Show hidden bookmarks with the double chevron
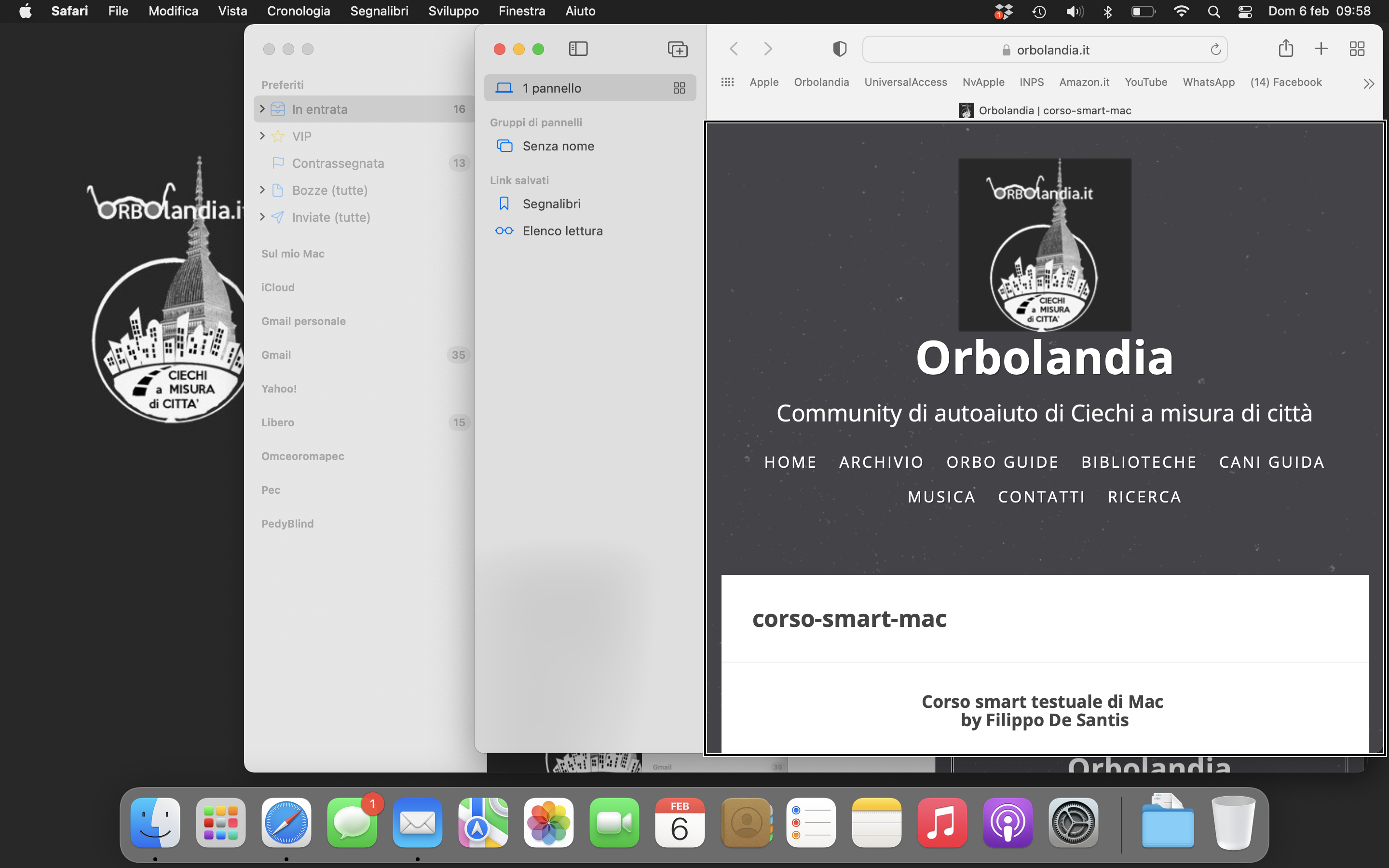1389x868 pixels. [1369, 84]
